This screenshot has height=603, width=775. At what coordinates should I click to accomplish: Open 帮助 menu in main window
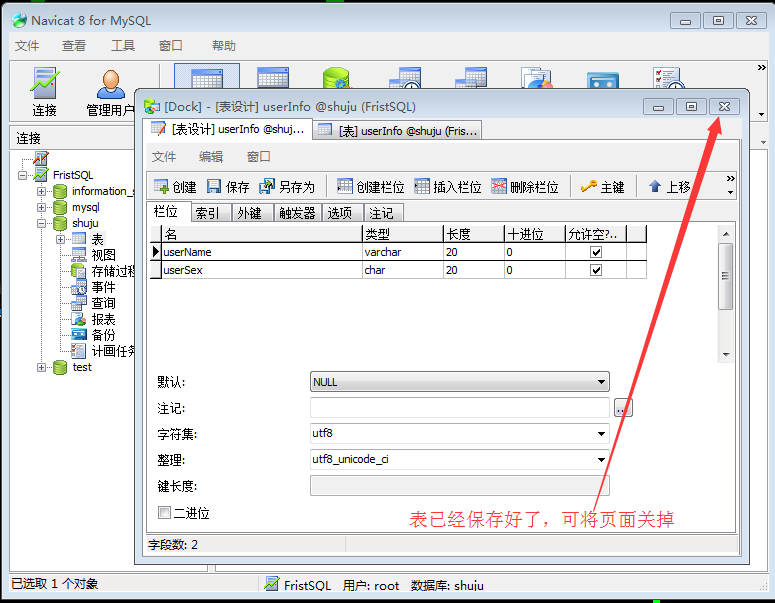tap(223, 46)
